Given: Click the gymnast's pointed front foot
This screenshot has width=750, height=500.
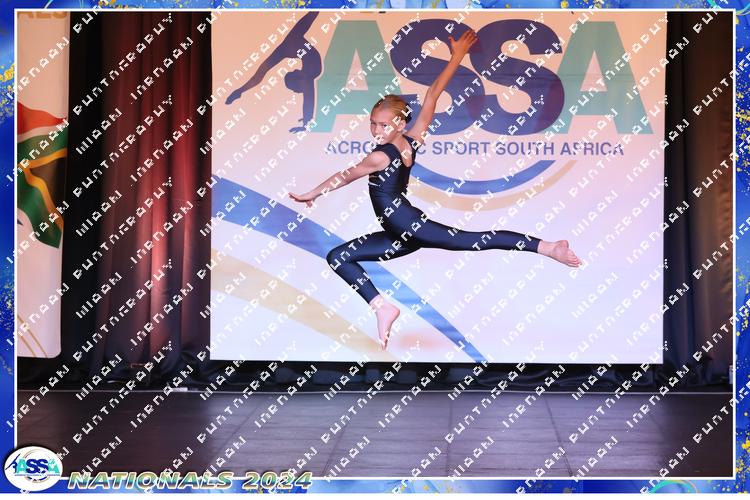Looking at the screenshot, I should tap(384, 322).
